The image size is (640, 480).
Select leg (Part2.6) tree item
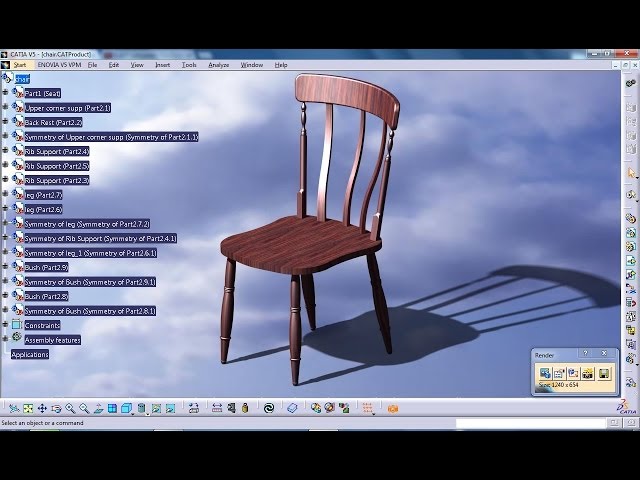[x=43, y=209]
